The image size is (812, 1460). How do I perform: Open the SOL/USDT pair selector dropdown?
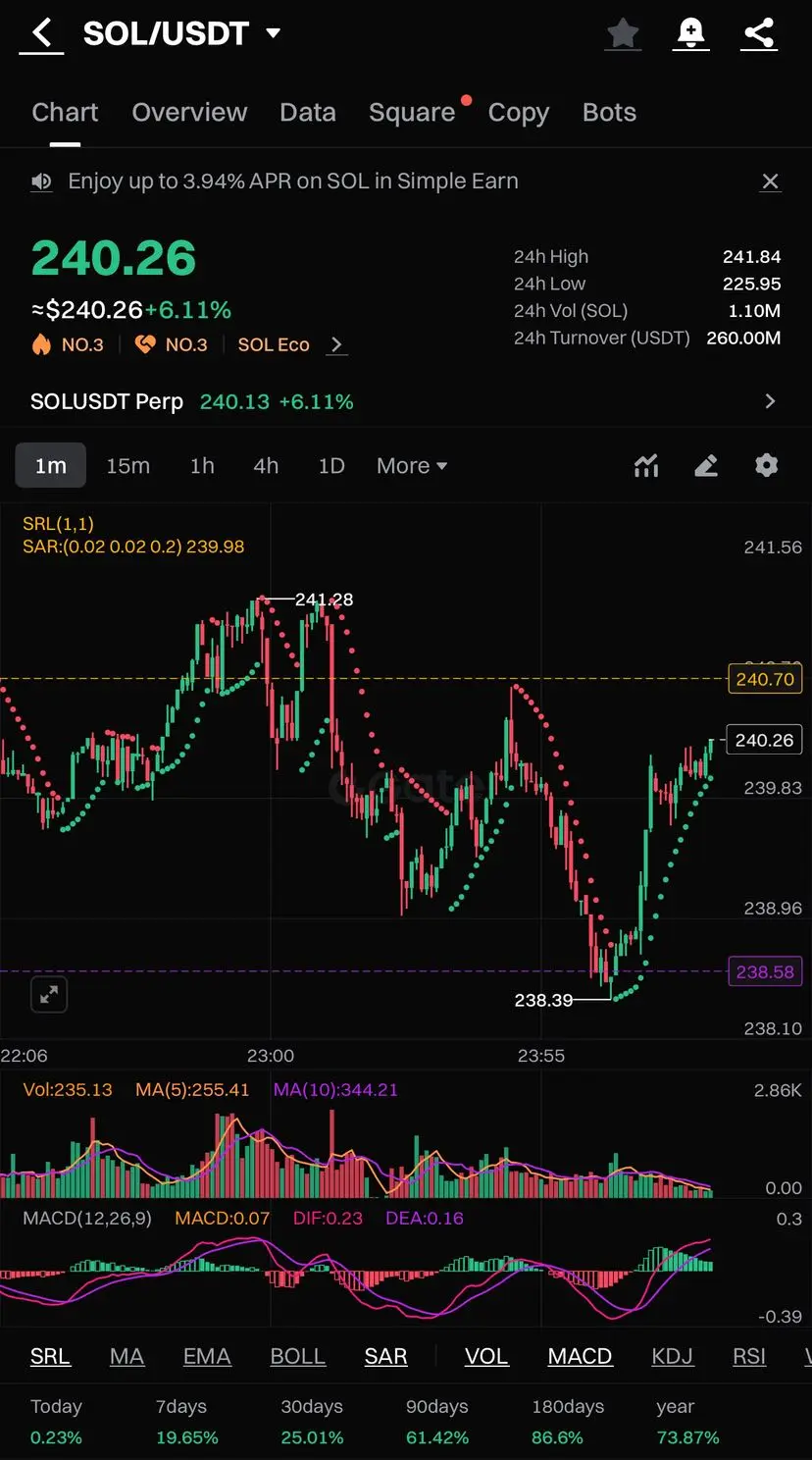[181, 33]
